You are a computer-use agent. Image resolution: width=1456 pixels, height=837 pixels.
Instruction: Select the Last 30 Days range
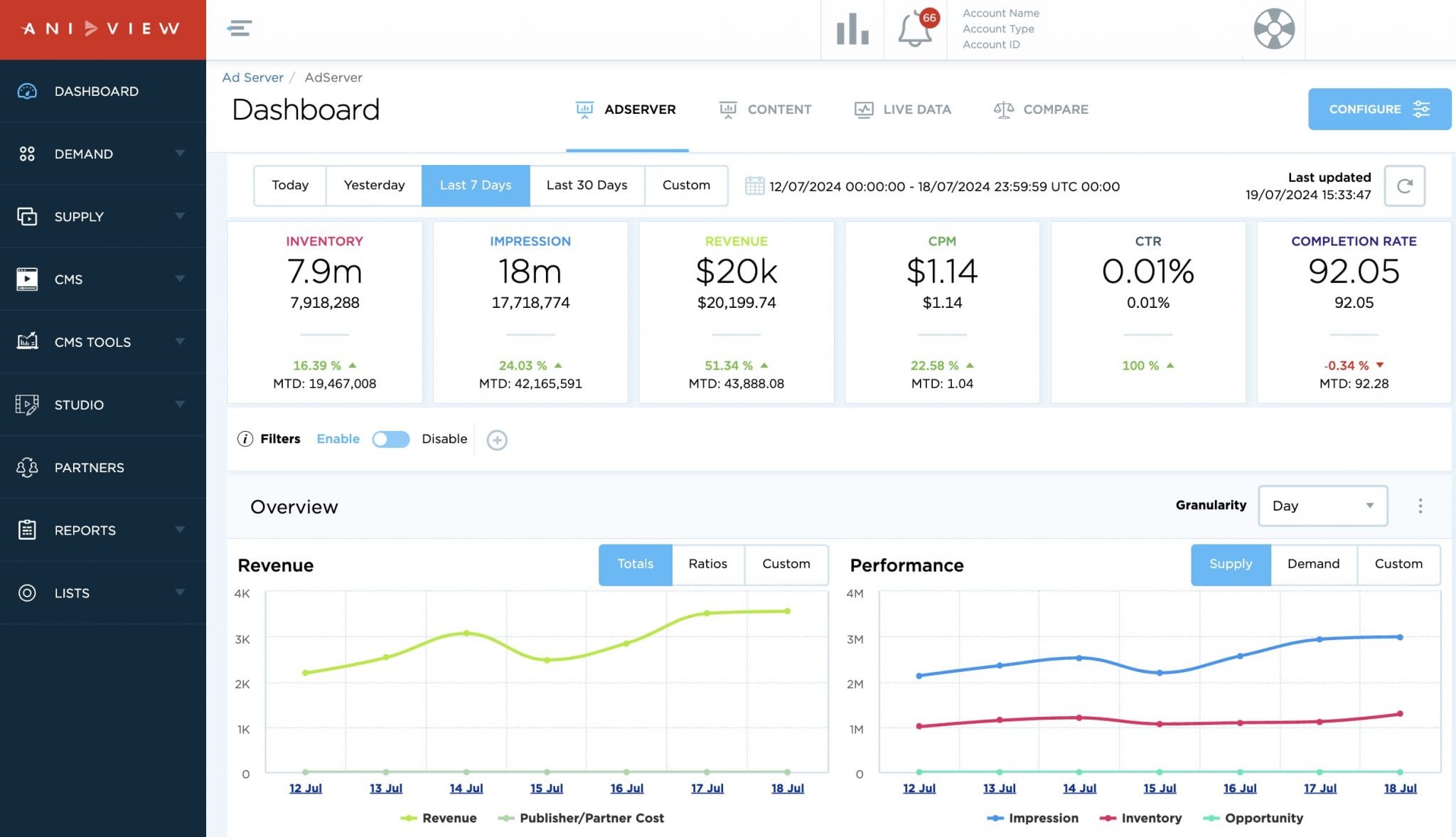click(587, 185)
